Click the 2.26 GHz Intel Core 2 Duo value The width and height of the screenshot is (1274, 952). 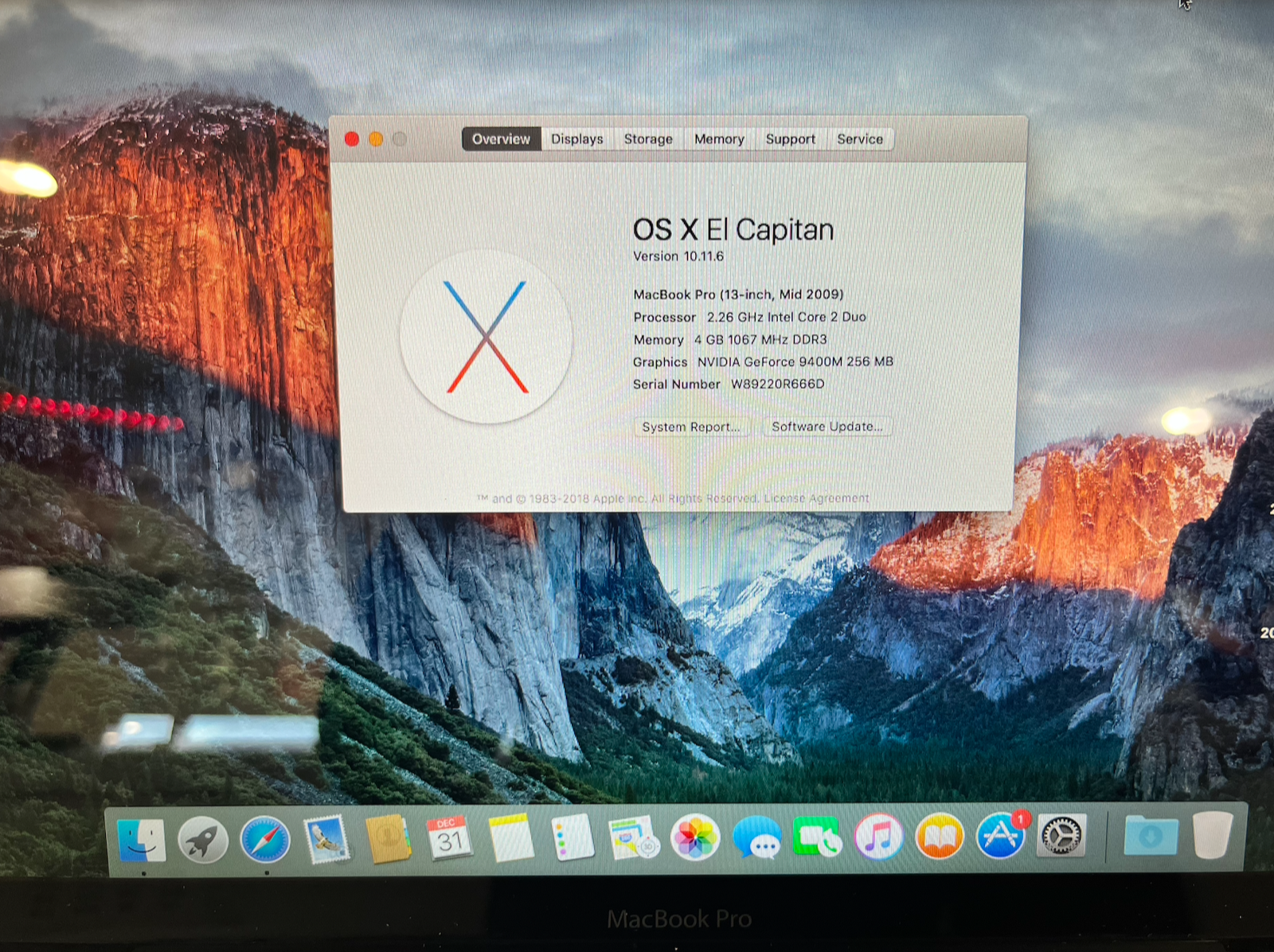coord(787,317)
